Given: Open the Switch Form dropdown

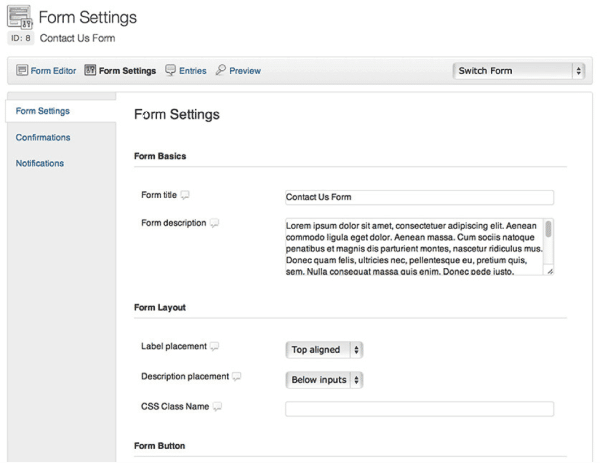Looking at the screenshot, I should [x=518, y=71].
